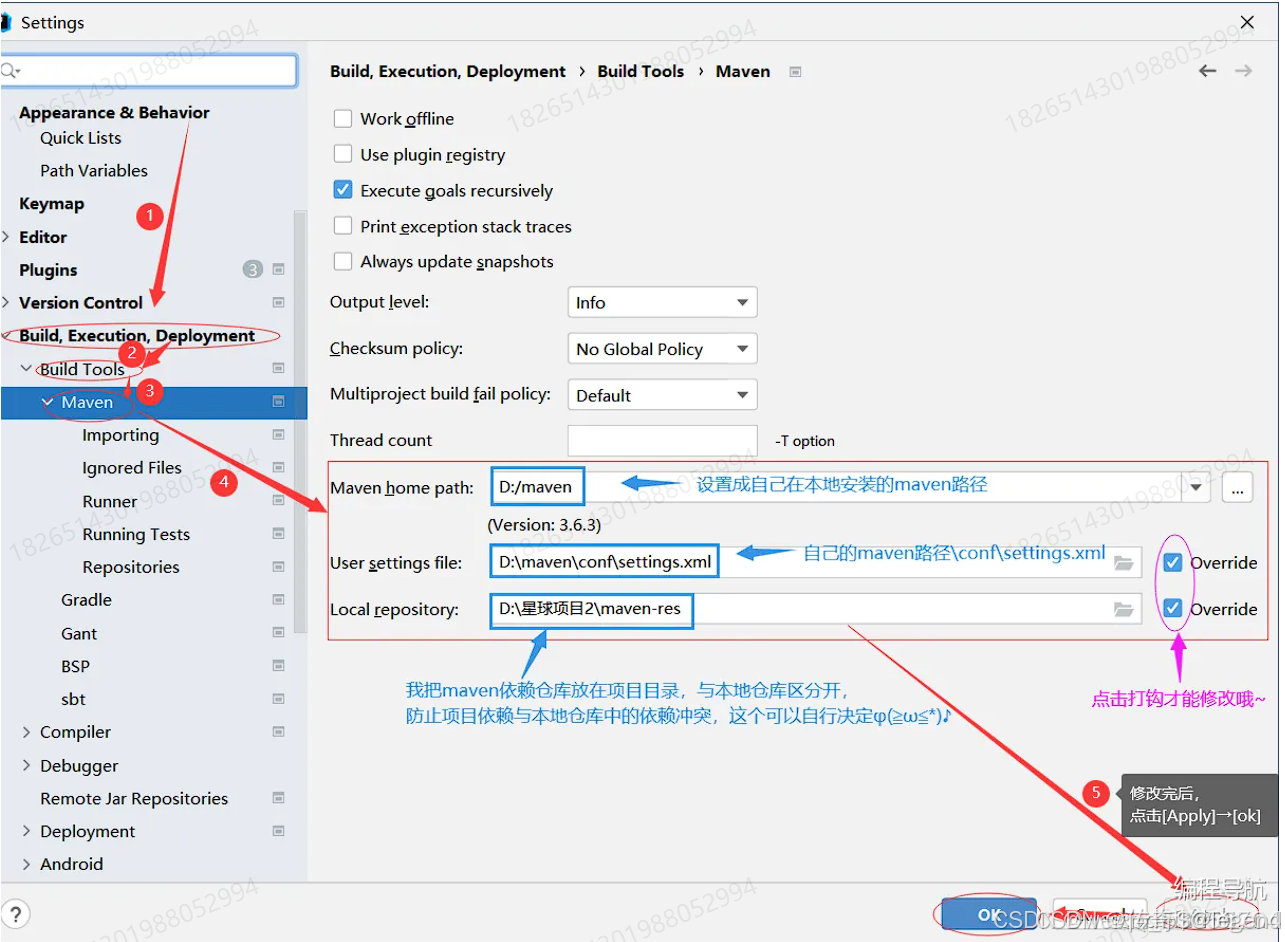
Task: Open the Importing settings page
Action: (120, 435)
